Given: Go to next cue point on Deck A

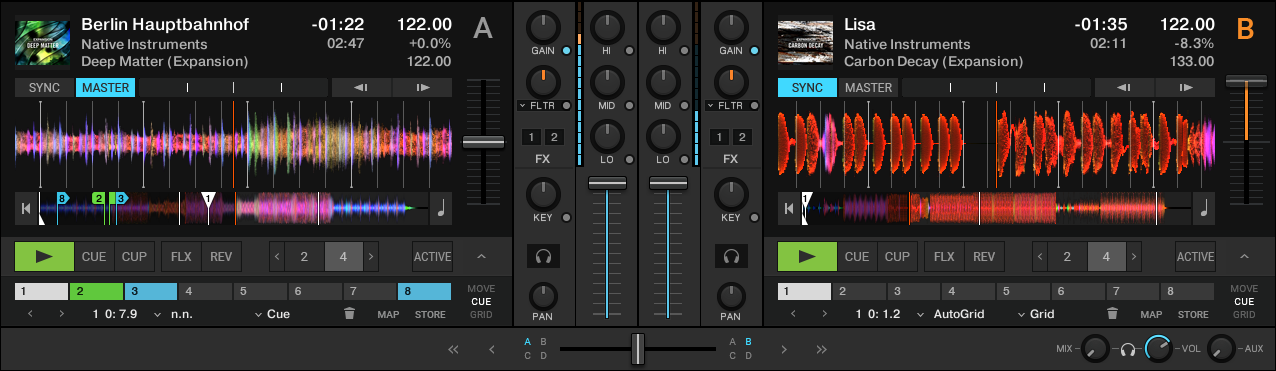Looking at the screenshot, I should pyautogui.click(x=62, y=314).
